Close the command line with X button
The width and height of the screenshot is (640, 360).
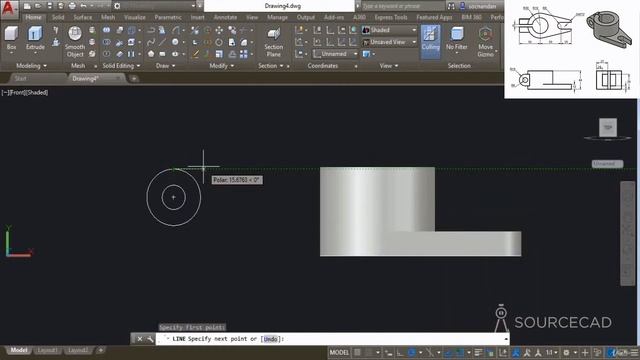click(x=140, y=339)
